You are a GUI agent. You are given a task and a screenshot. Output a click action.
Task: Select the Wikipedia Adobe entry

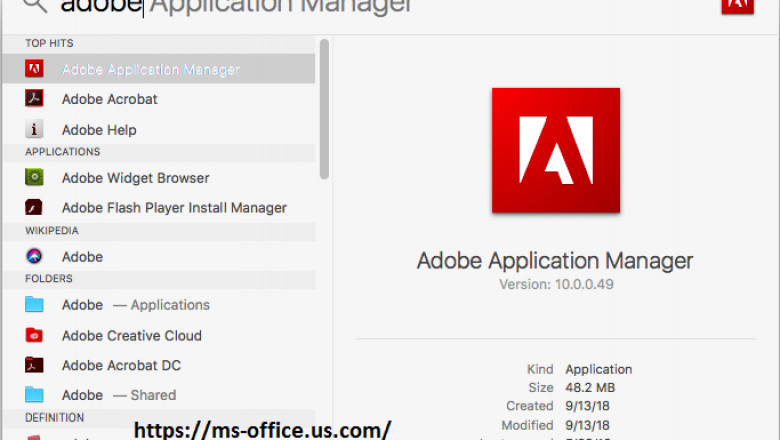pos(159,257)
